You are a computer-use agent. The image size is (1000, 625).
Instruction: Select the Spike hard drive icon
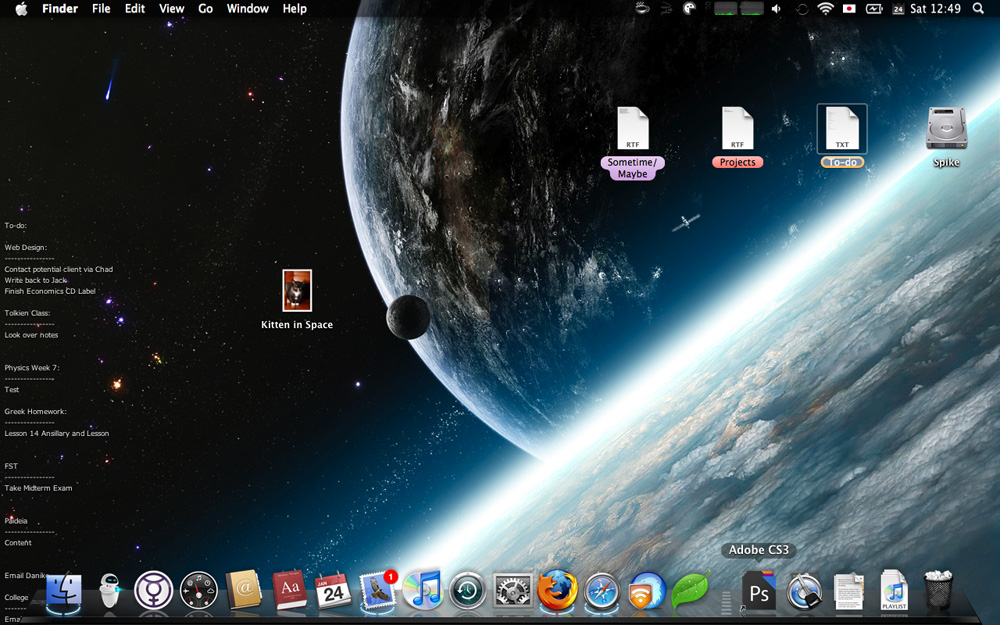point(946,128)
